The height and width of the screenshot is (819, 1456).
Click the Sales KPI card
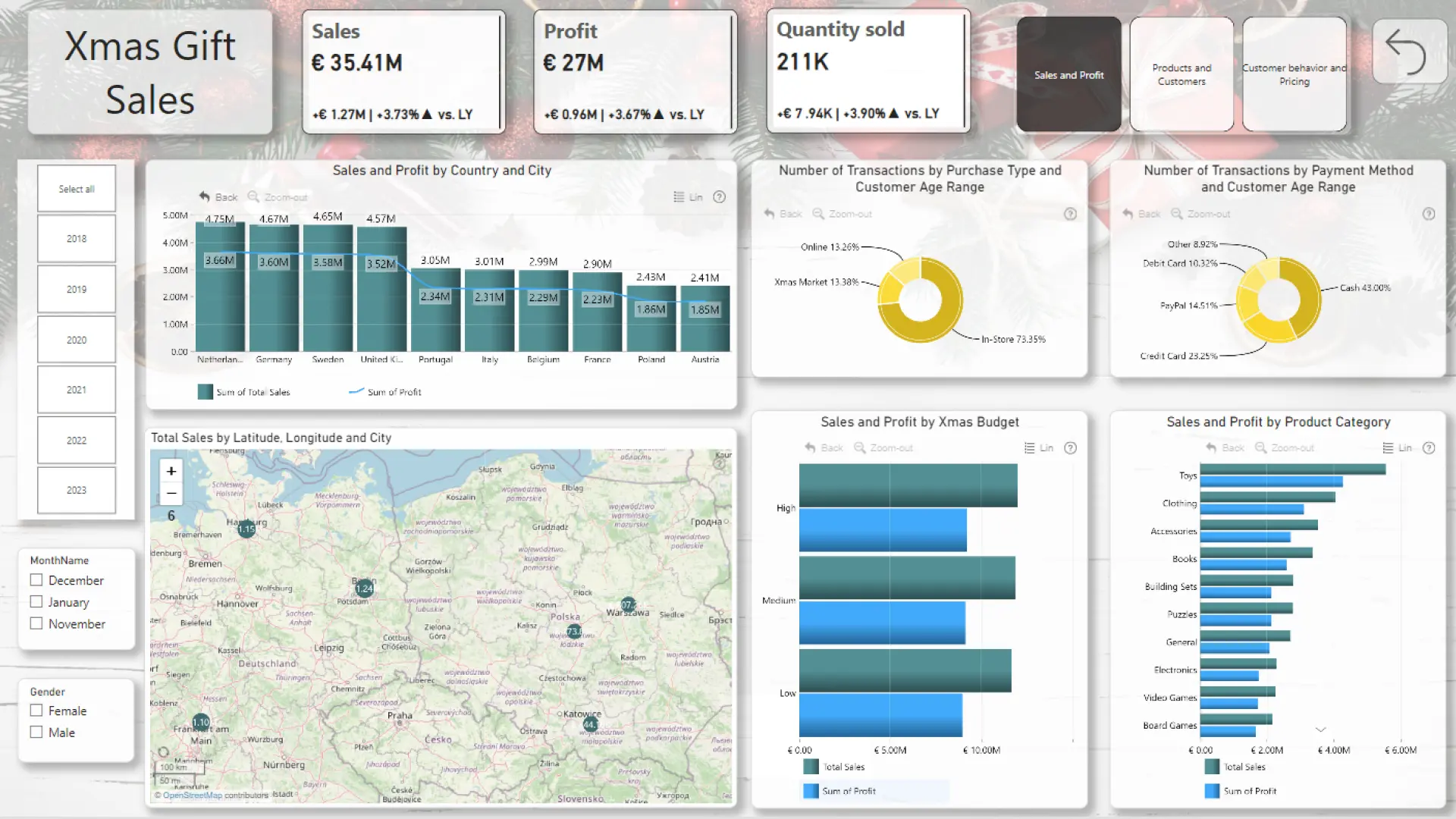(x=403, y=72)
